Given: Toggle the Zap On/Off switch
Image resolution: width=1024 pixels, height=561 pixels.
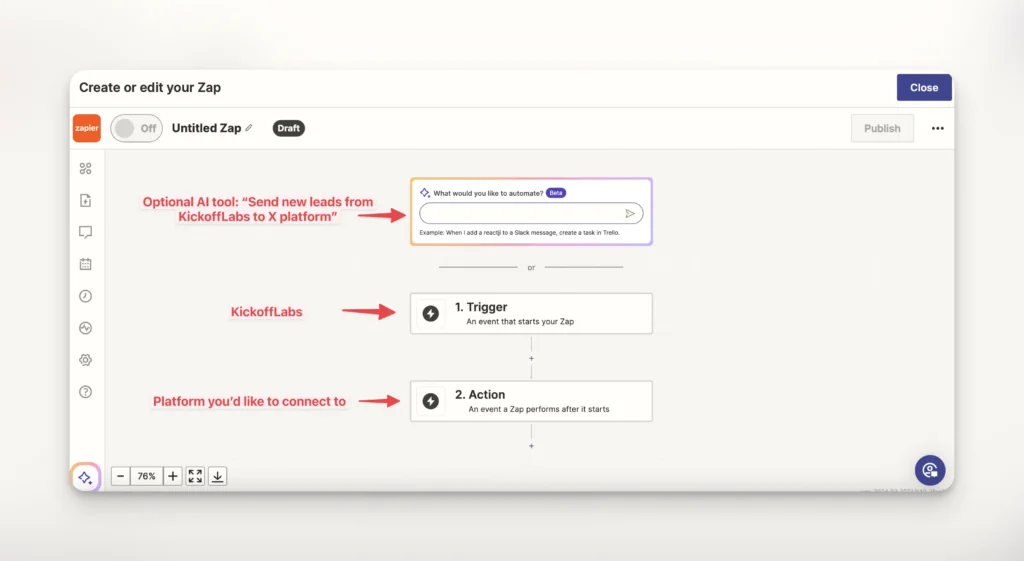Looking at the screenshot, I should [136, 128].
